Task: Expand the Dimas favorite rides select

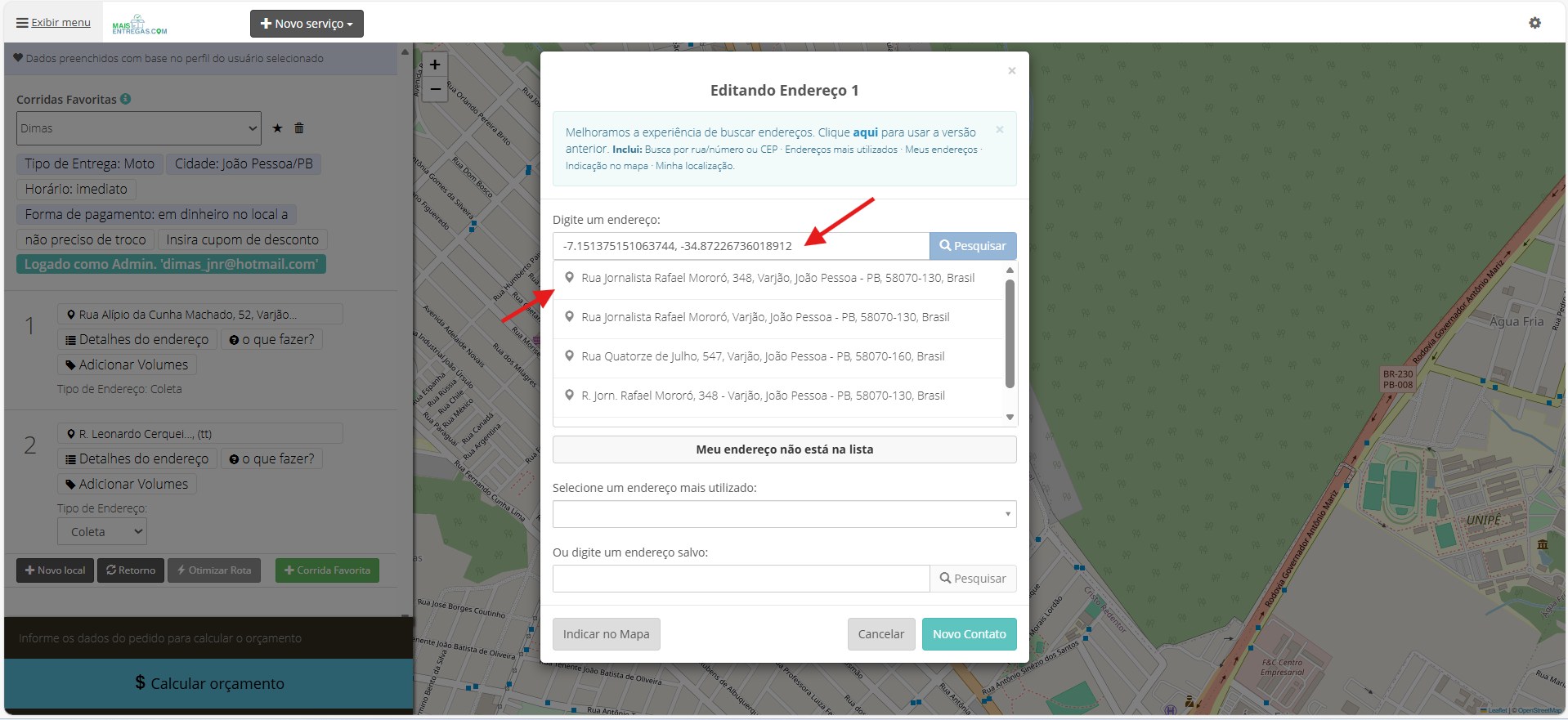Action: (139, 128)
